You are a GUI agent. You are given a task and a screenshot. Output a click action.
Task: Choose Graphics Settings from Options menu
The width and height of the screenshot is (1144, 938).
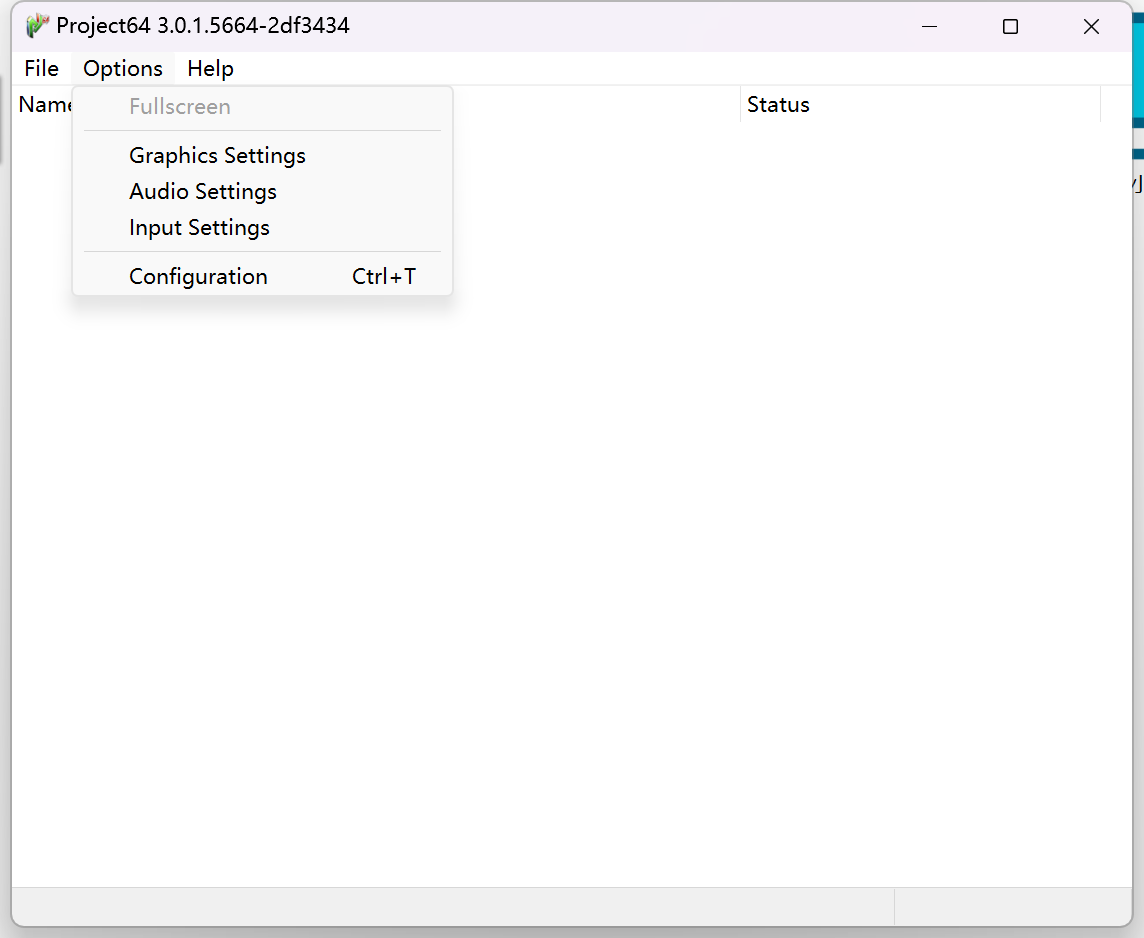coord(263,155)
